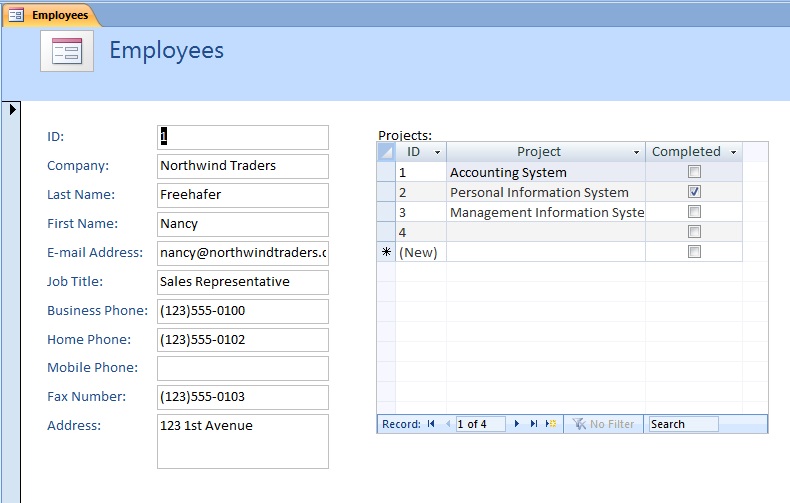The height and width of the screenshot is (503, 790).
Task: Click the Search box in Projects navigator
Action: click(x=683, y=424)
